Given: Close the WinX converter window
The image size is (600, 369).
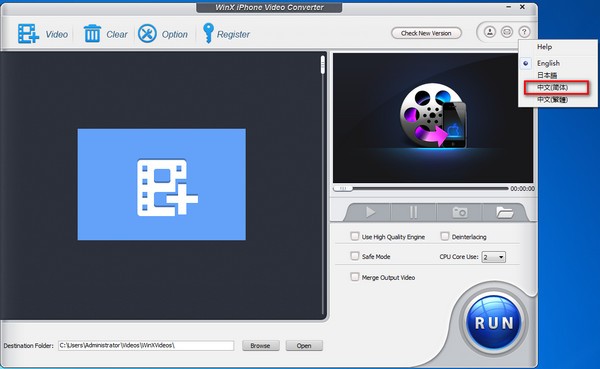Looking at the screenshot, I should [x=522, y=7].
